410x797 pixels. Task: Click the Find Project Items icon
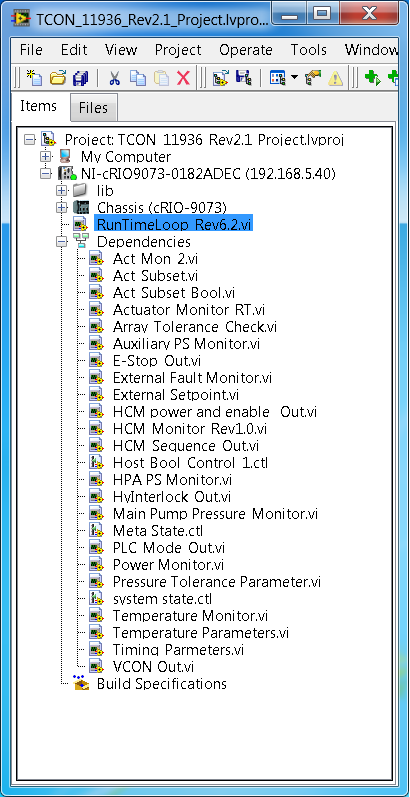312,78
